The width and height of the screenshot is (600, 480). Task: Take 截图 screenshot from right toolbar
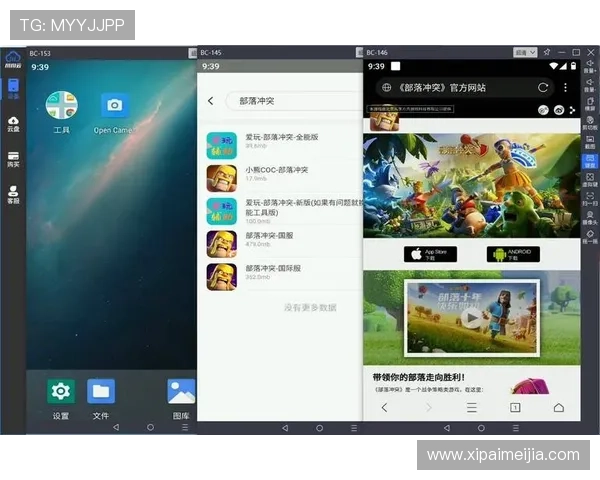(x=590, y=142)
